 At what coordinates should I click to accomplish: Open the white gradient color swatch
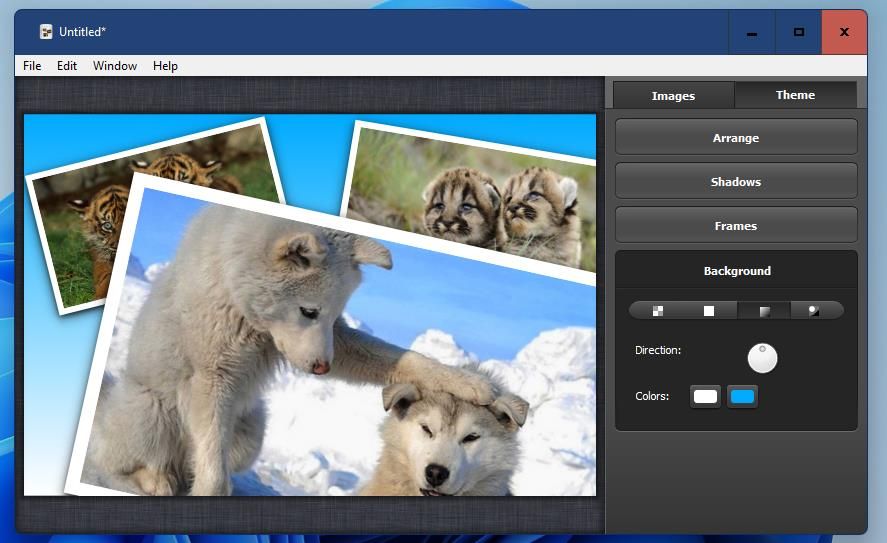(705, 397)
